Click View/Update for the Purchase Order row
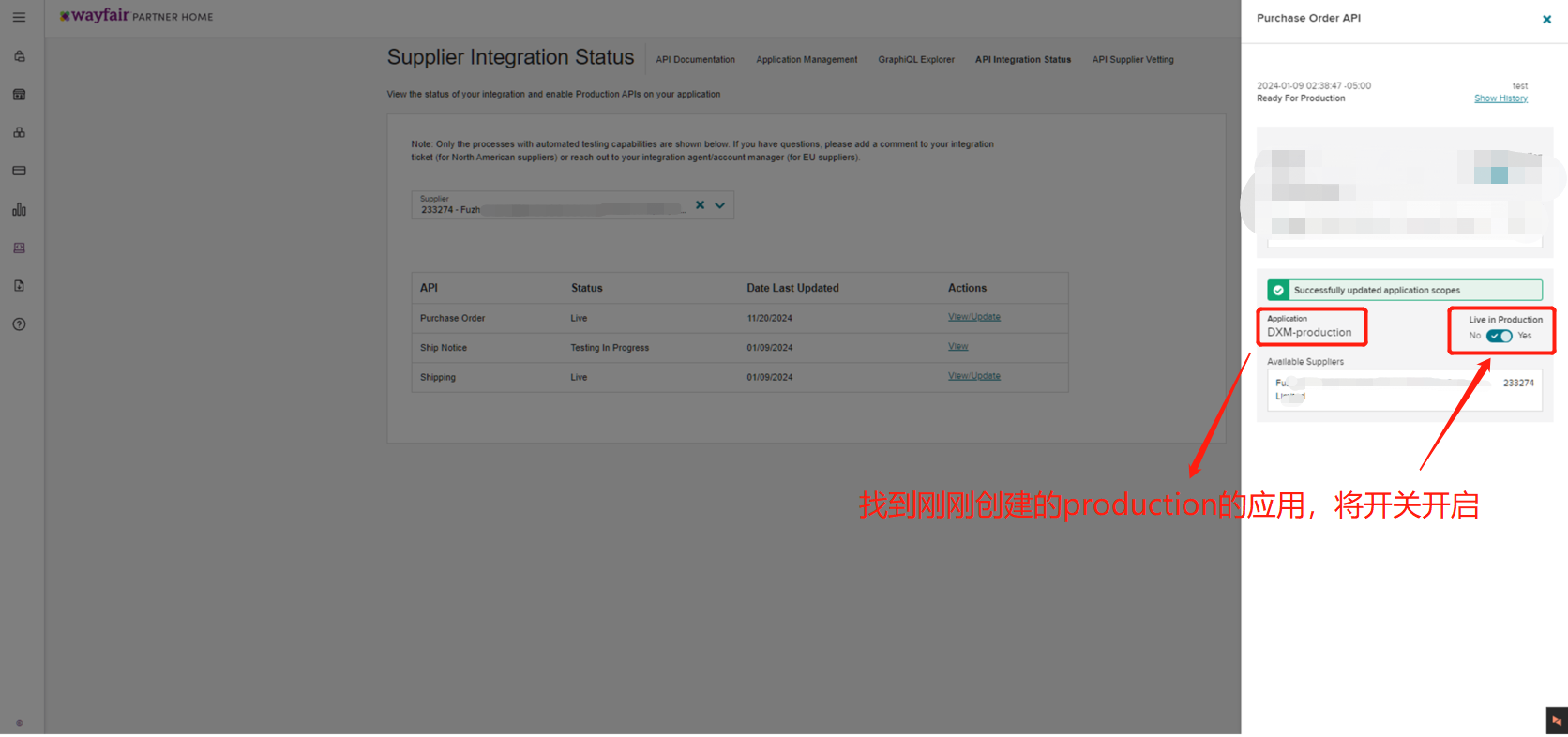The height and width of the screenshot is (737, 1568). tap(973, 317)
